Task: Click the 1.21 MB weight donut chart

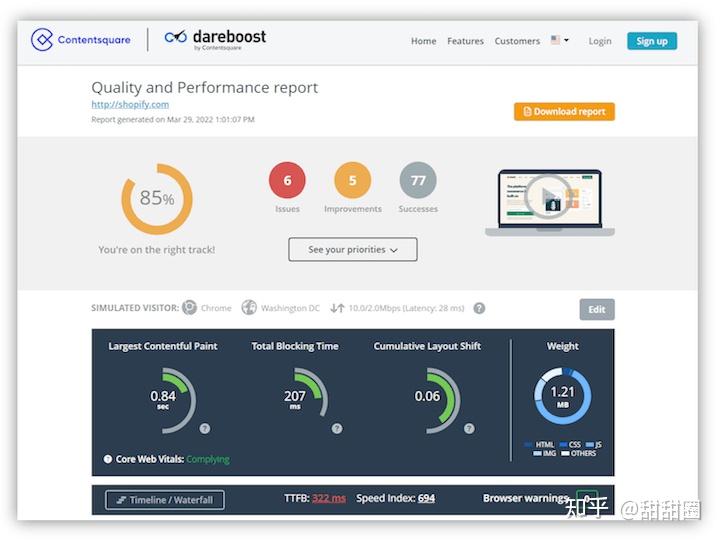Action: pos(562,396)
